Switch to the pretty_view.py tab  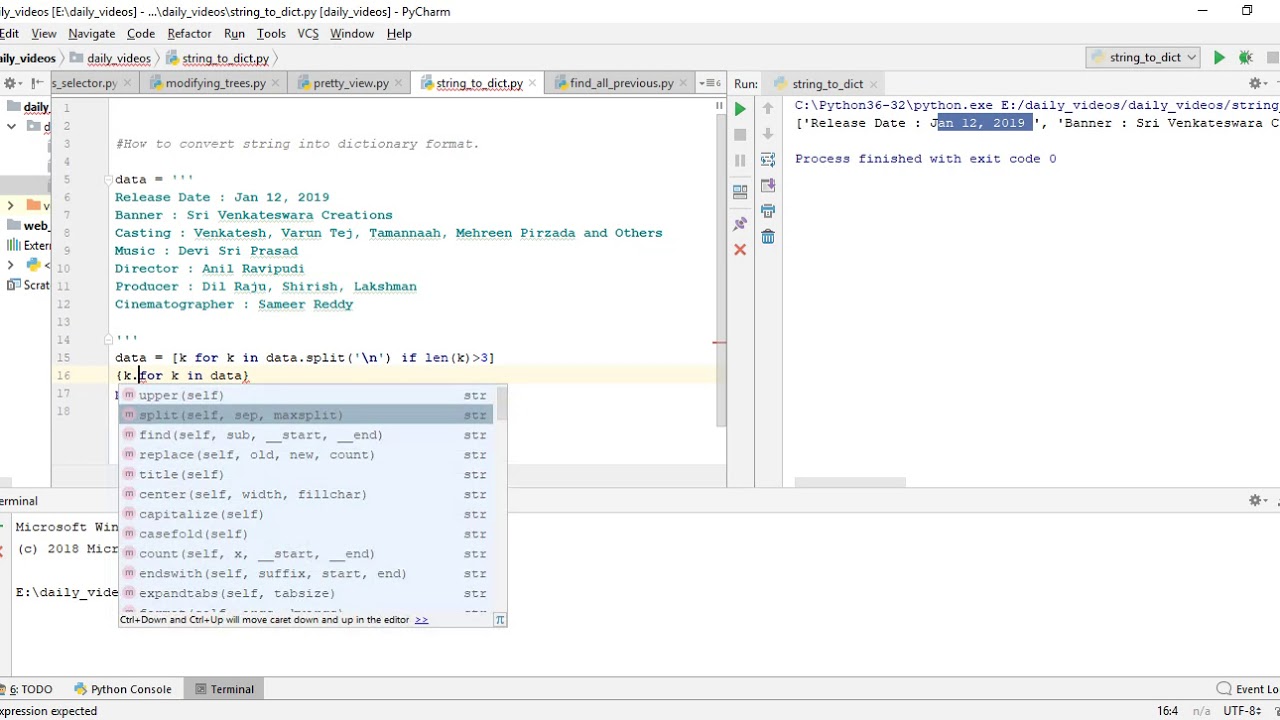point(350,83)
